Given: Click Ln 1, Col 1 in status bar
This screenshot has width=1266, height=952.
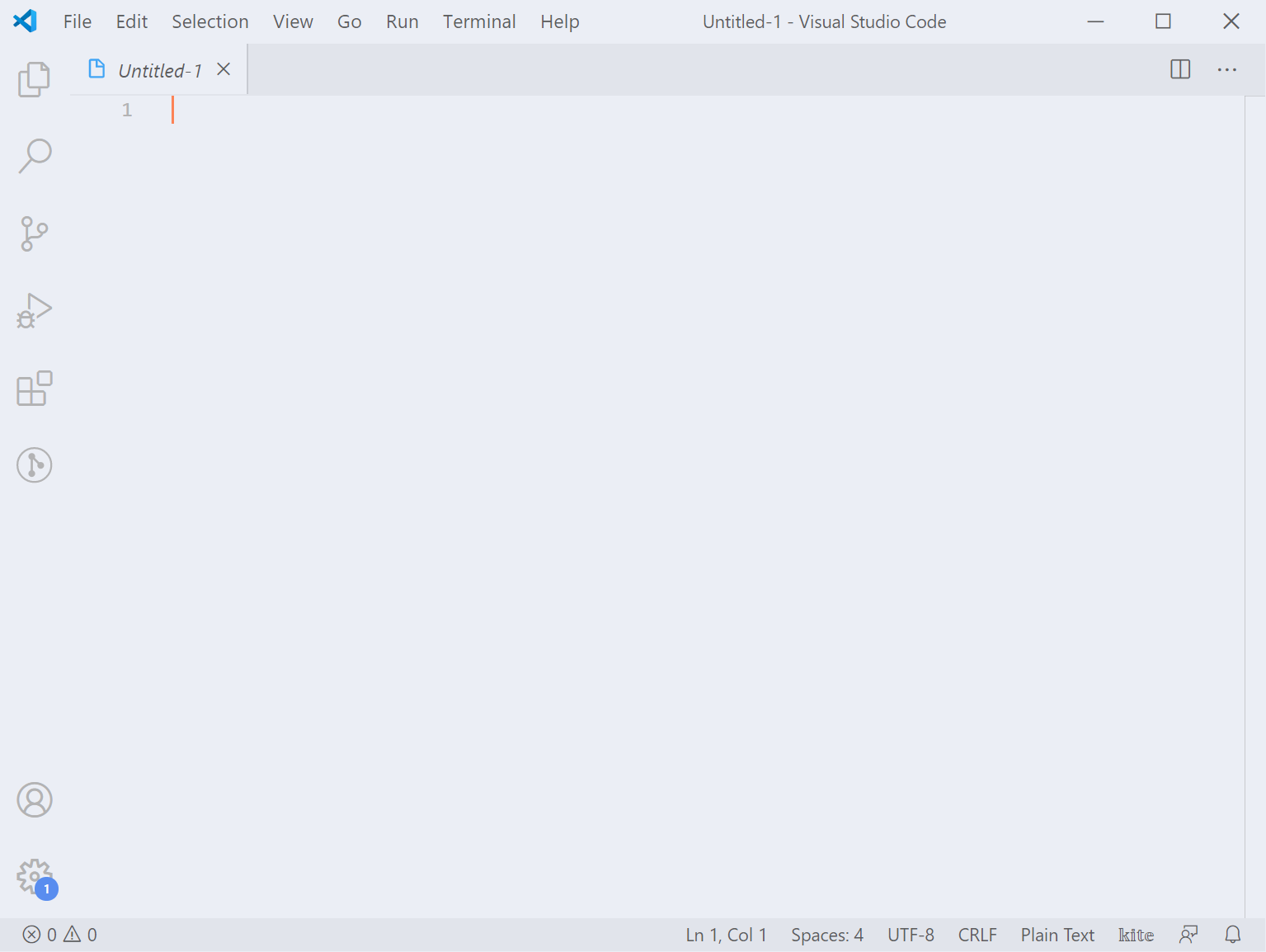Looking at the screenshot, I should 726,935.
